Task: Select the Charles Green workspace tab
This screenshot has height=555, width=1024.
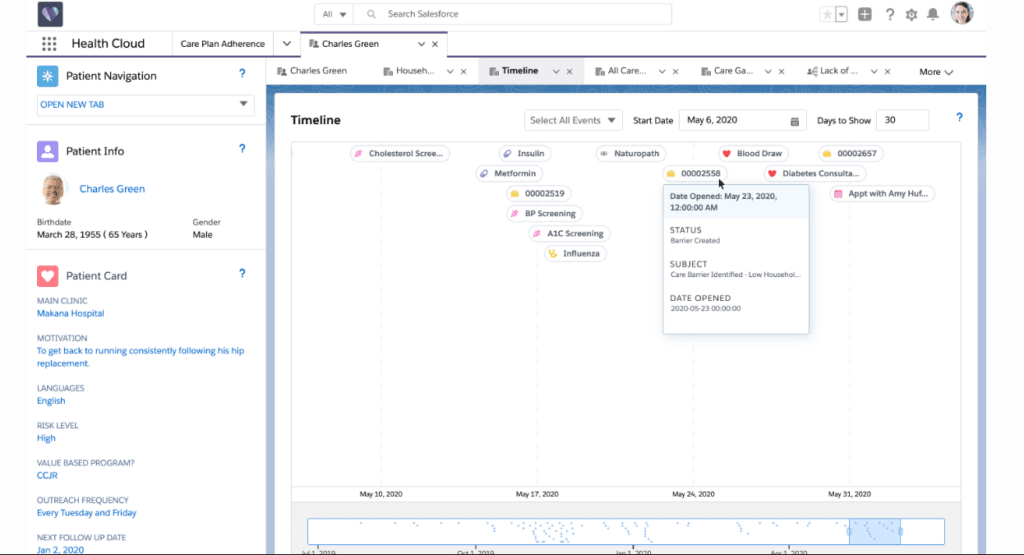Action: click(x=351, y=44)
